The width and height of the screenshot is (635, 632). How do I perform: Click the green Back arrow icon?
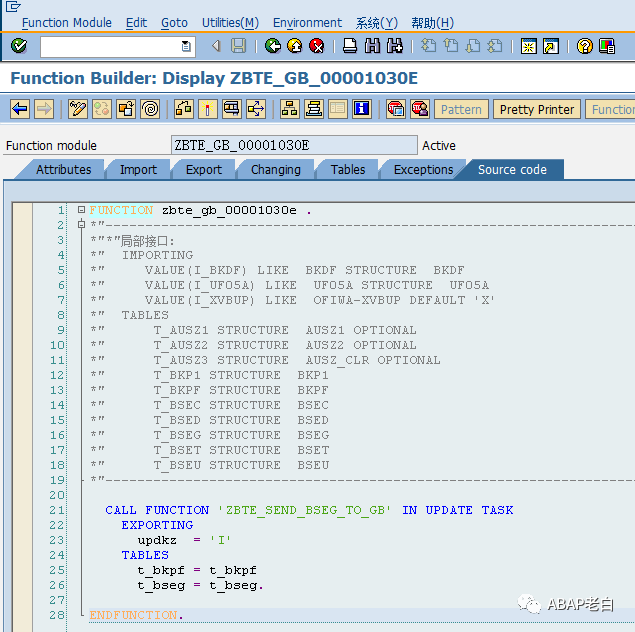coord(273,46)
